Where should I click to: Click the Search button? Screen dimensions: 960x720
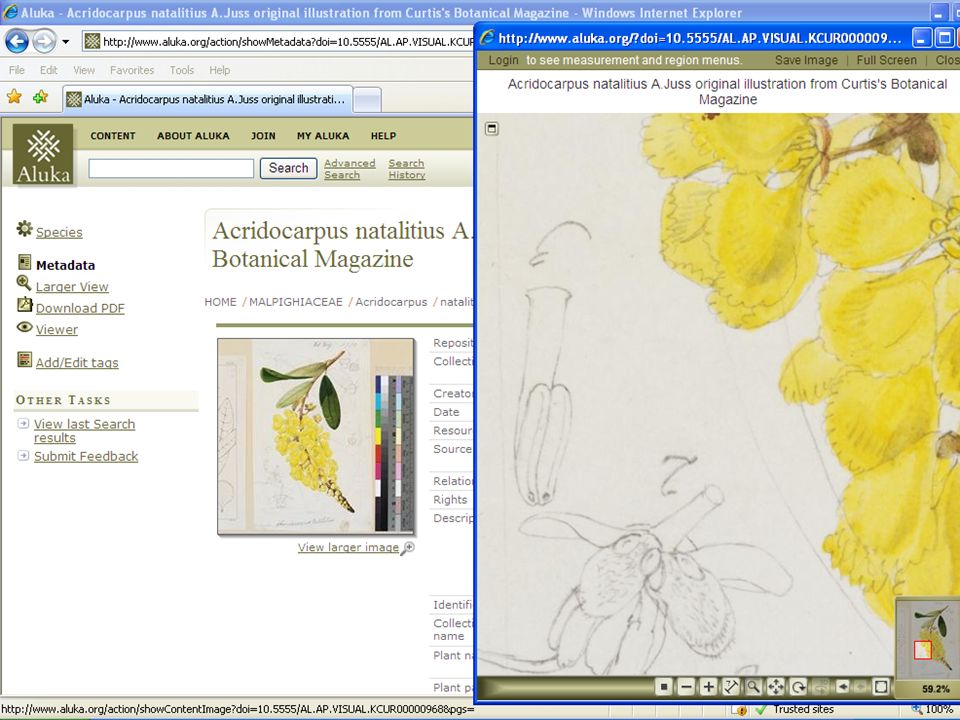pyautogui.click(x=288, y=168)
